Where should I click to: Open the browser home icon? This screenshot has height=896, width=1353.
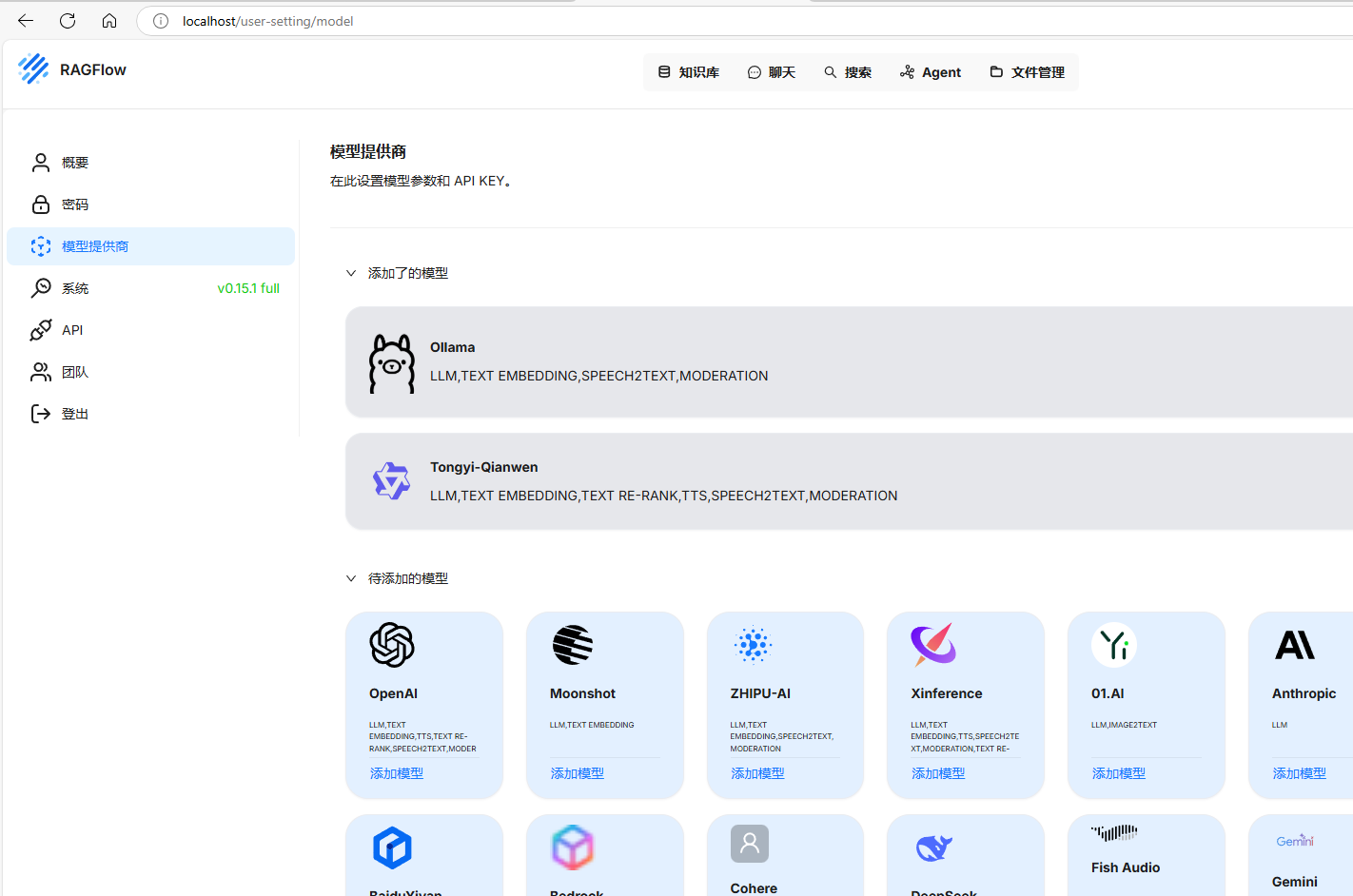tap(109, 21)
